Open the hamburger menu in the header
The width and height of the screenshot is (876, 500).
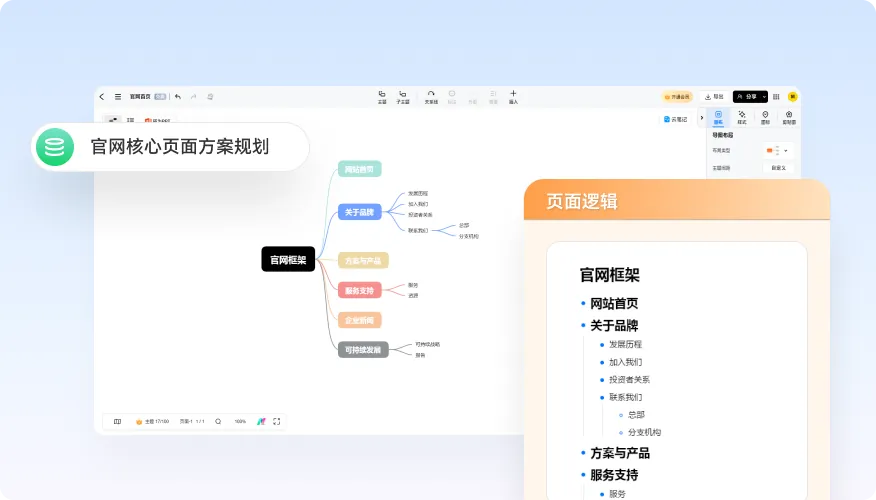tap(118, 97)
